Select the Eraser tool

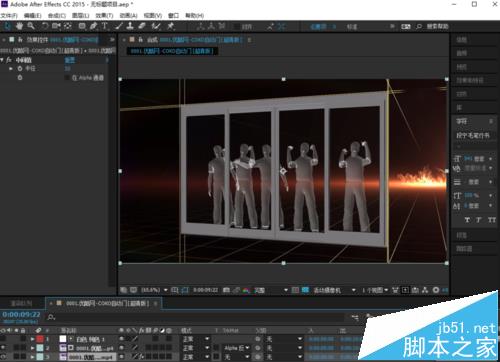point(142,26)
